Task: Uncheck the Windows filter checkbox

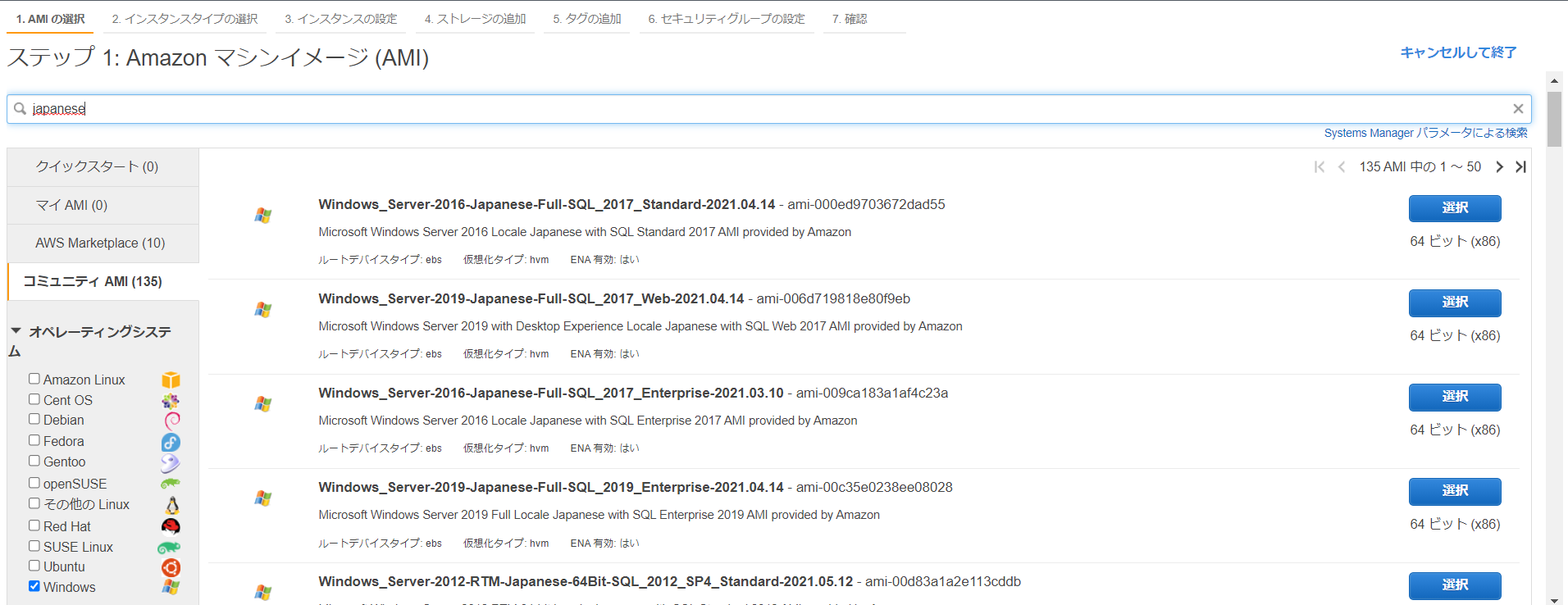Action: pos(34,586)
